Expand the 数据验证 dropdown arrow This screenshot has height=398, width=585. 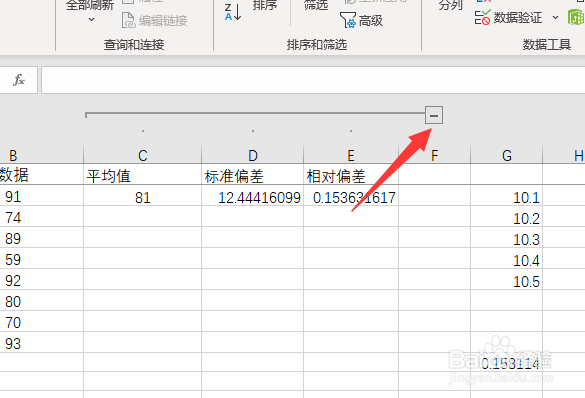coord(556,18)
